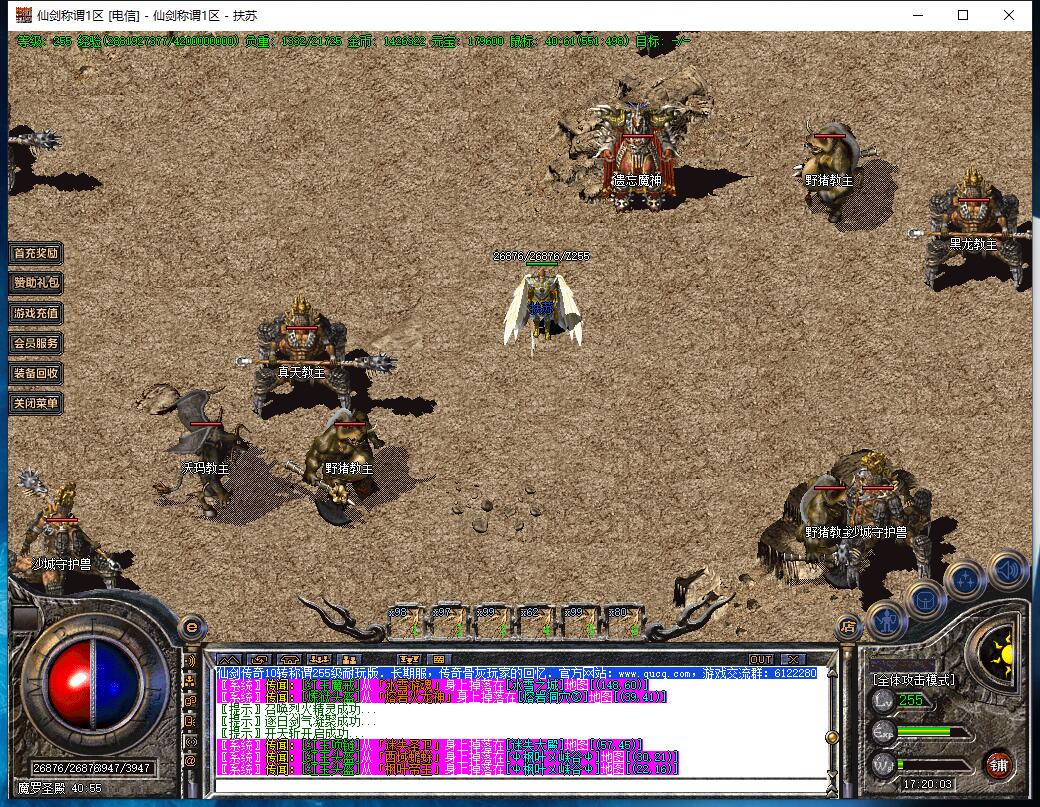Target the 遗忘魔神 boss monster
1040x807 pixels.
(x=636, y=156)
